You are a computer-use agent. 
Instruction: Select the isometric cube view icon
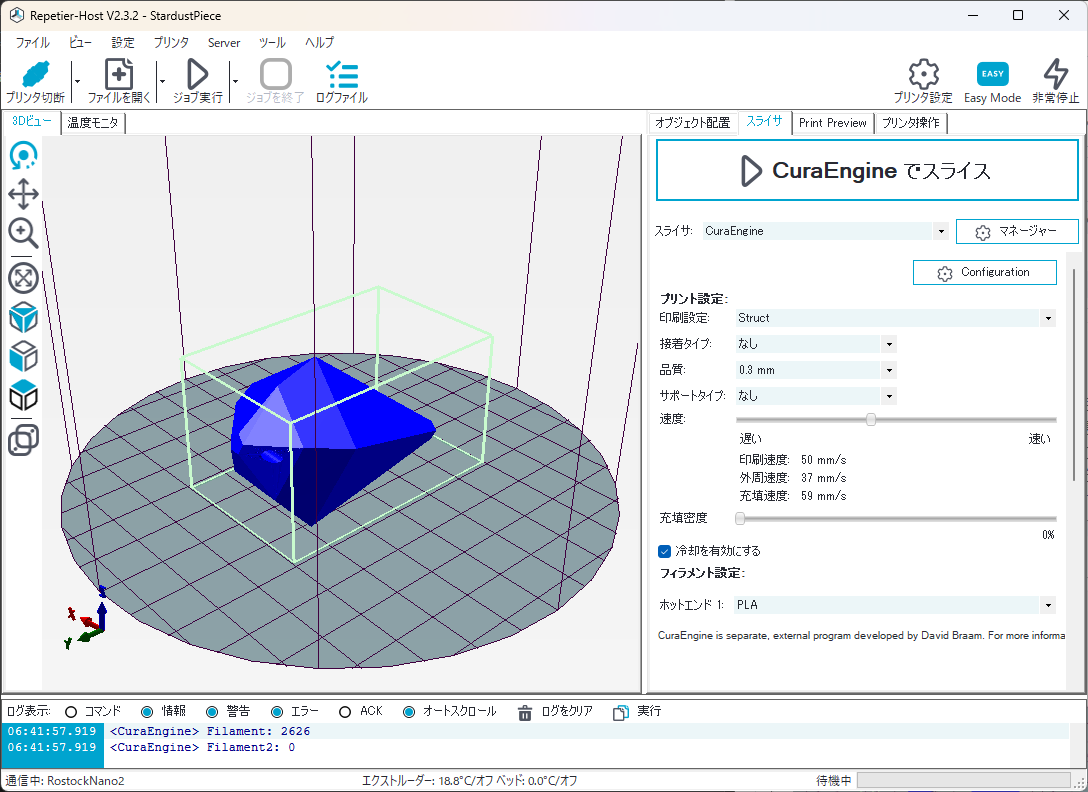tap(23, 318)
